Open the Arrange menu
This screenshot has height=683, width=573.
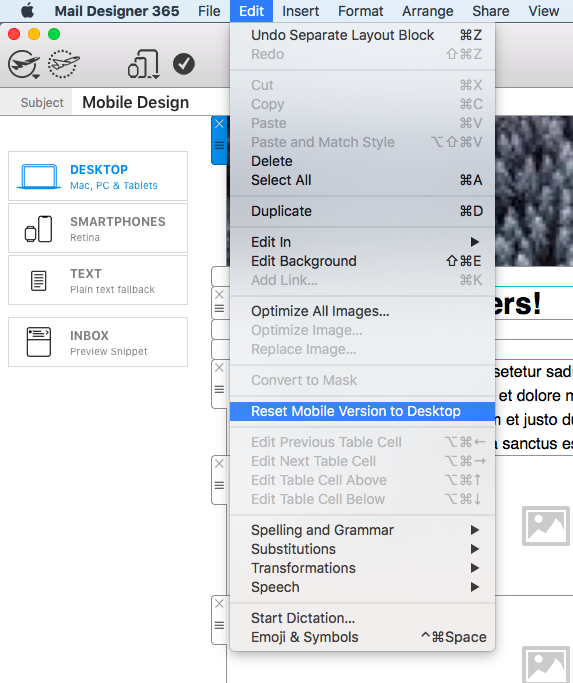[x=427, y=10]
